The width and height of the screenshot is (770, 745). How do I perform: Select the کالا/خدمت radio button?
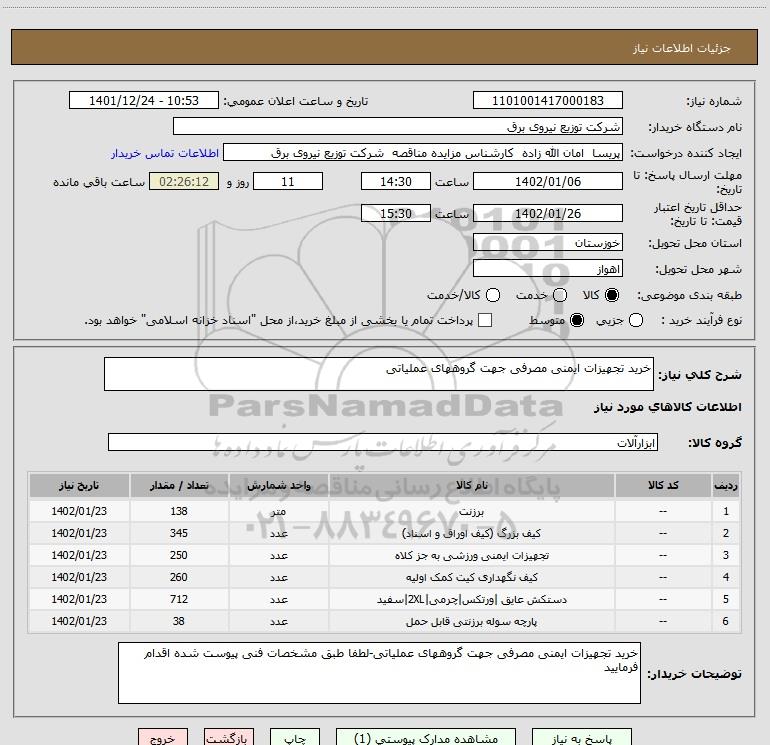pyautogui.click(x=493, y=295)
